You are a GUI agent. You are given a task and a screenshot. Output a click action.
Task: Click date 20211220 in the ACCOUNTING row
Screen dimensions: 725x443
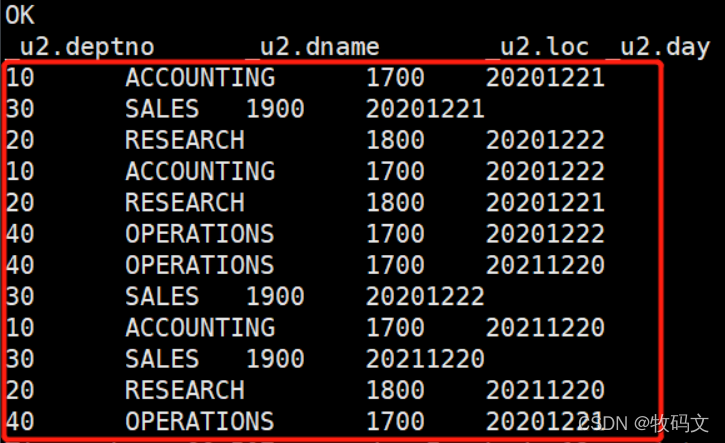(x=545, y=328)
